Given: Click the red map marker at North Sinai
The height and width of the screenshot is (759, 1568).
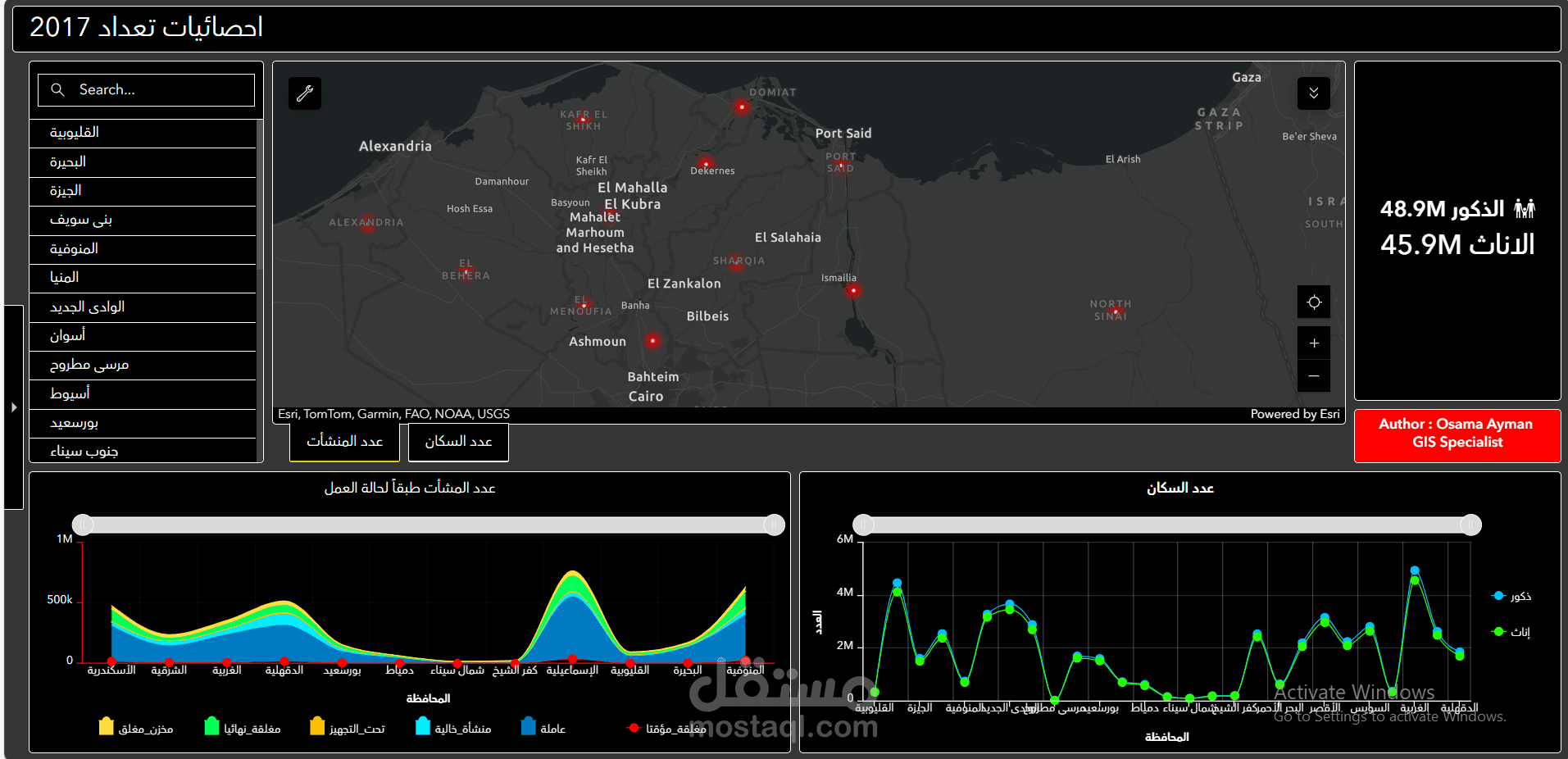Looking at the screenshot, I should (1116, 311).
